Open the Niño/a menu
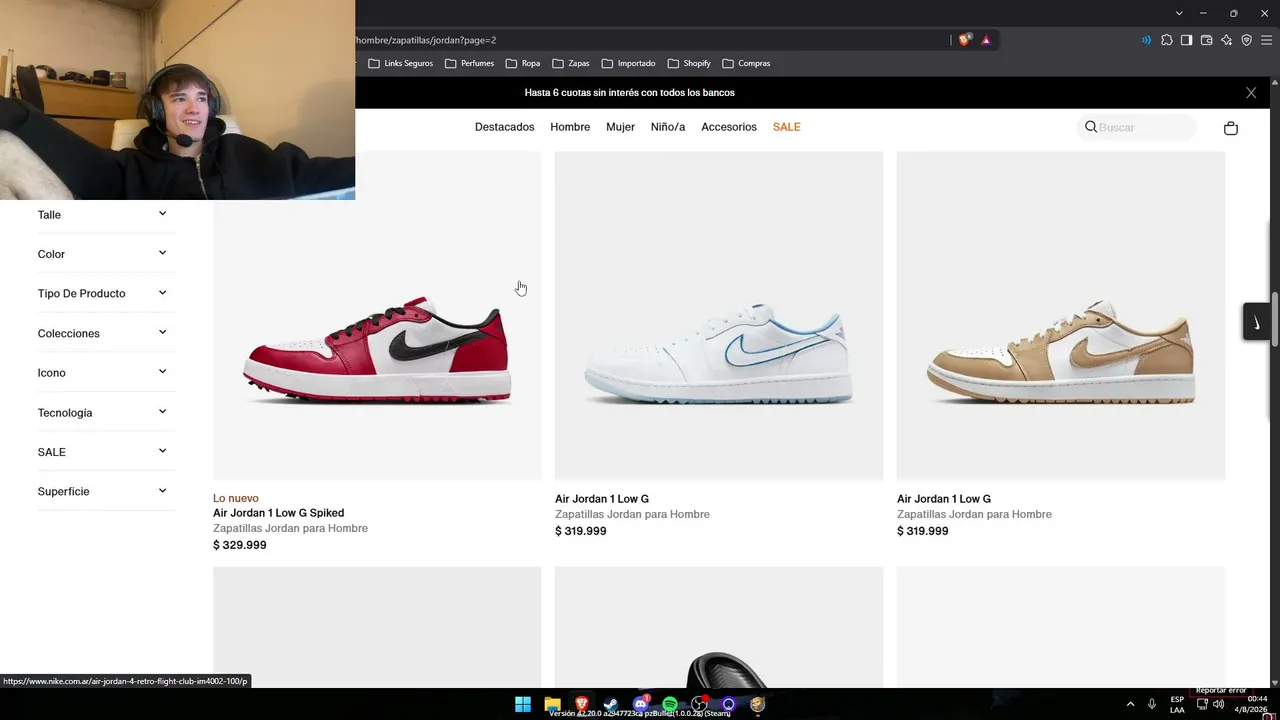The image size is (1280, 720). click(x=668, y=127)
